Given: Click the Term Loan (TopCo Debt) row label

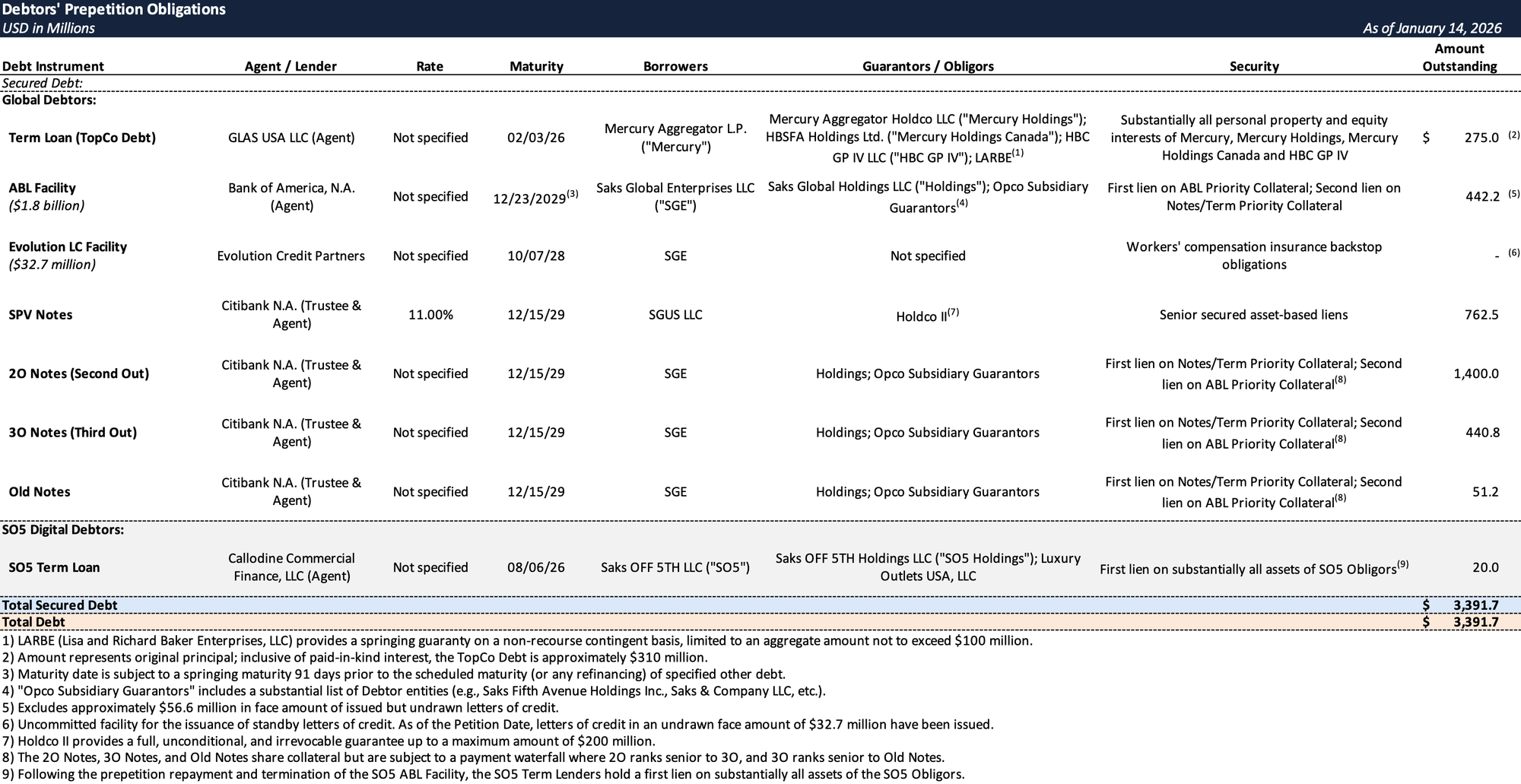Looking at the screenshot, I should [x=82, y=138].
